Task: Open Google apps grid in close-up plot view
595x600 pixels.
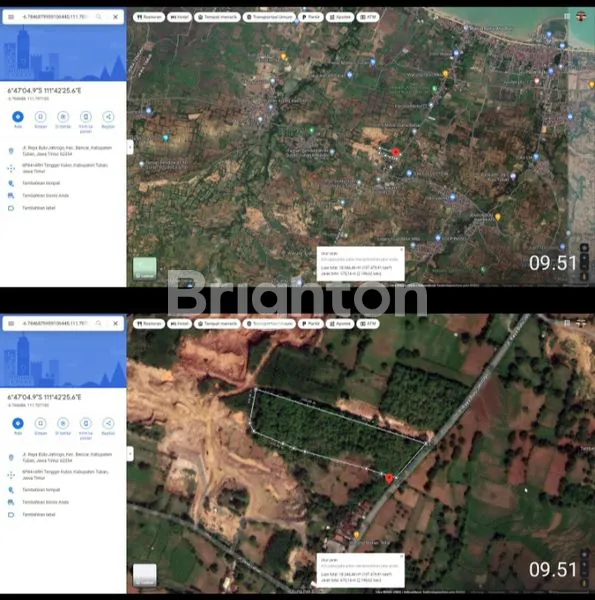Action: click(567, 323)
